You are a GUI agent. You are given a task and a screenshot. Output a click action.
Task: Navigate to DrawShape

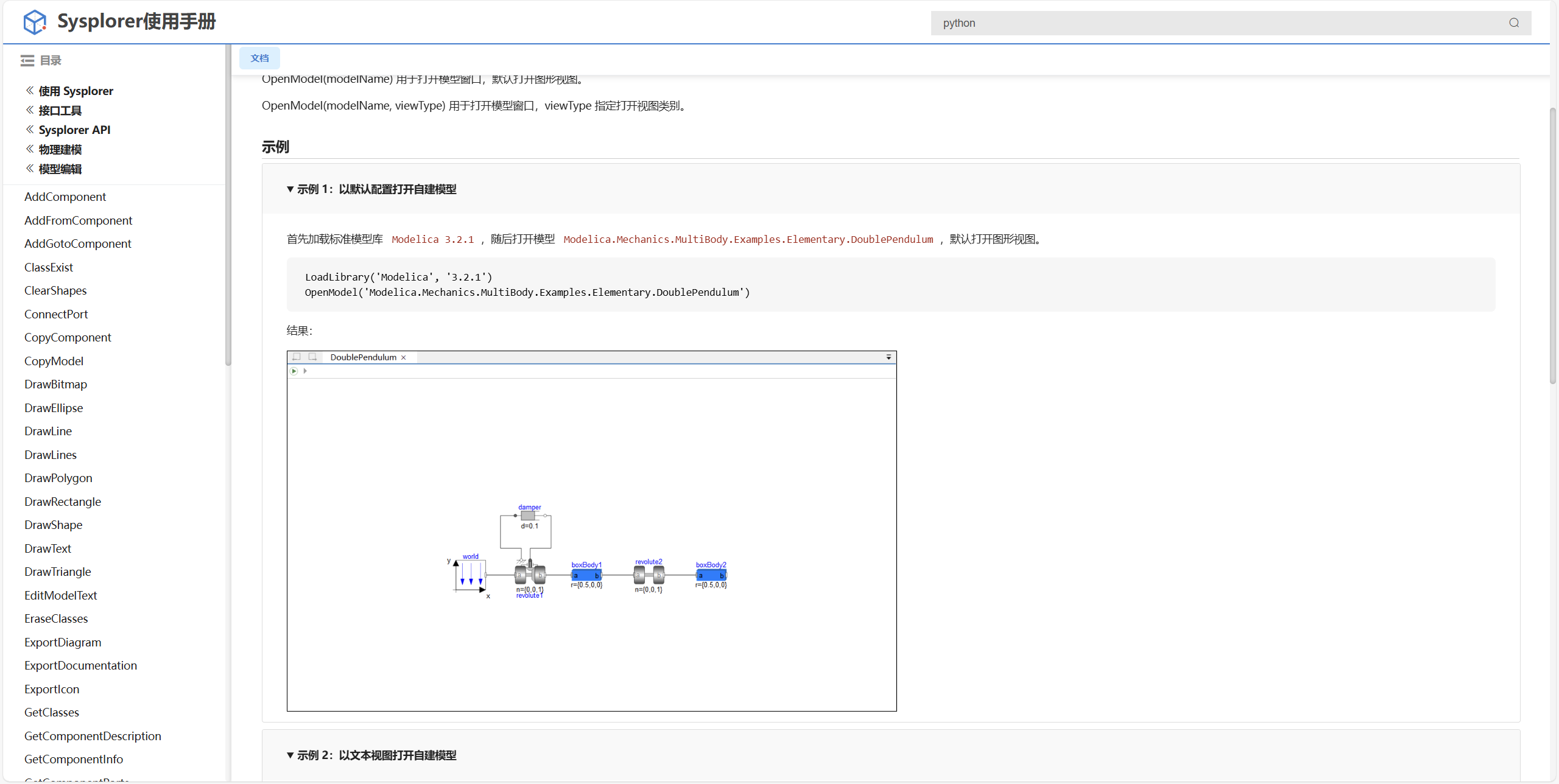coord(53,525)
